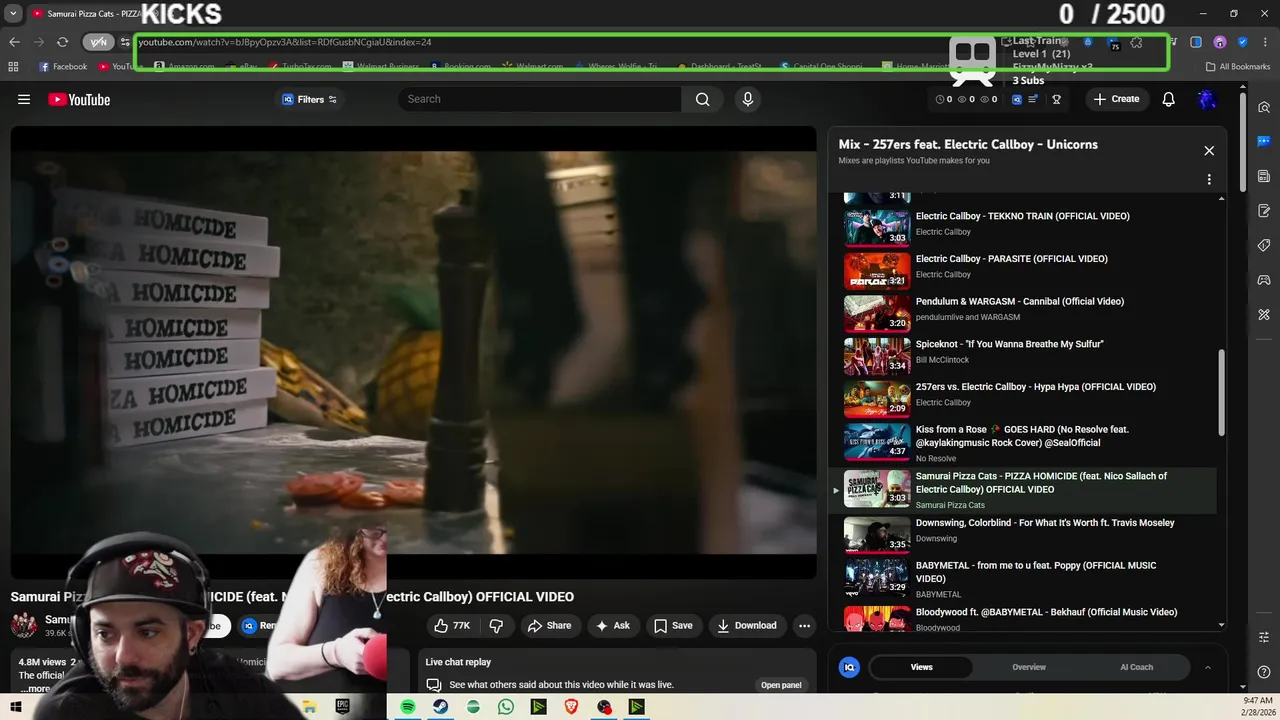Download the video
Screen dimensions: 1280x720
click(747, 626)
